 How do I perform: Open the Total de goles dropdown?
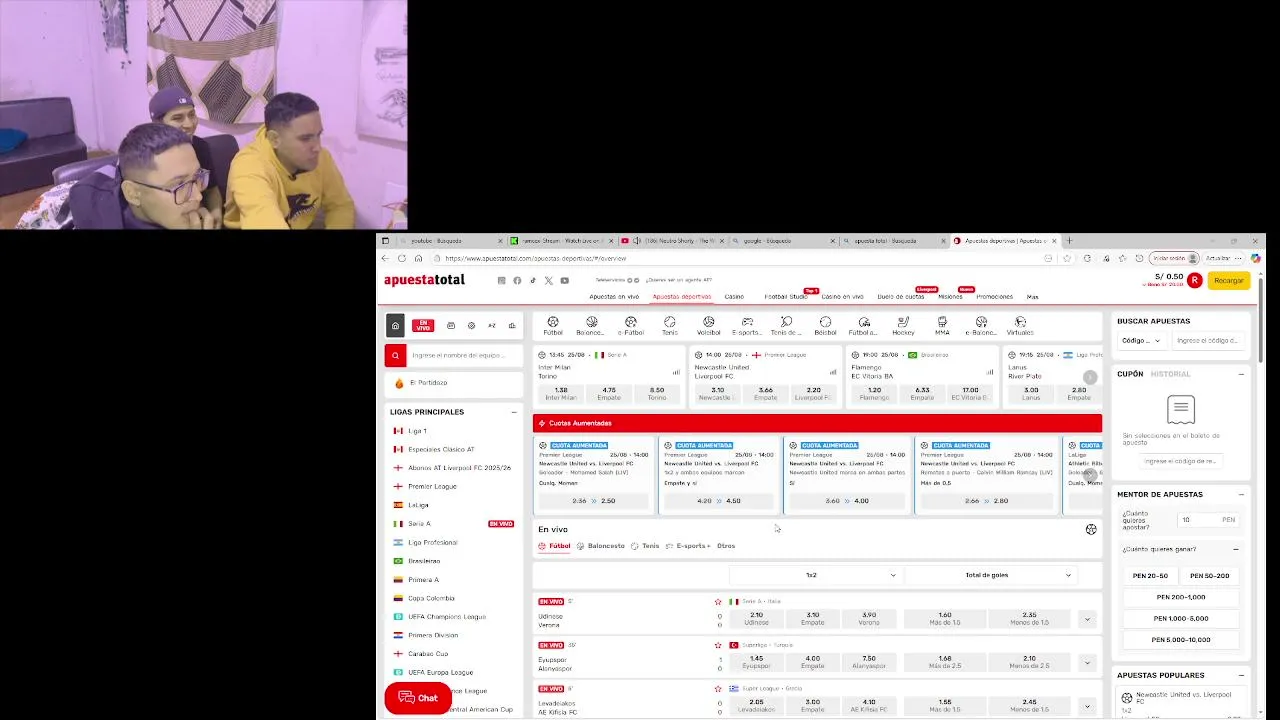point(990,575)
